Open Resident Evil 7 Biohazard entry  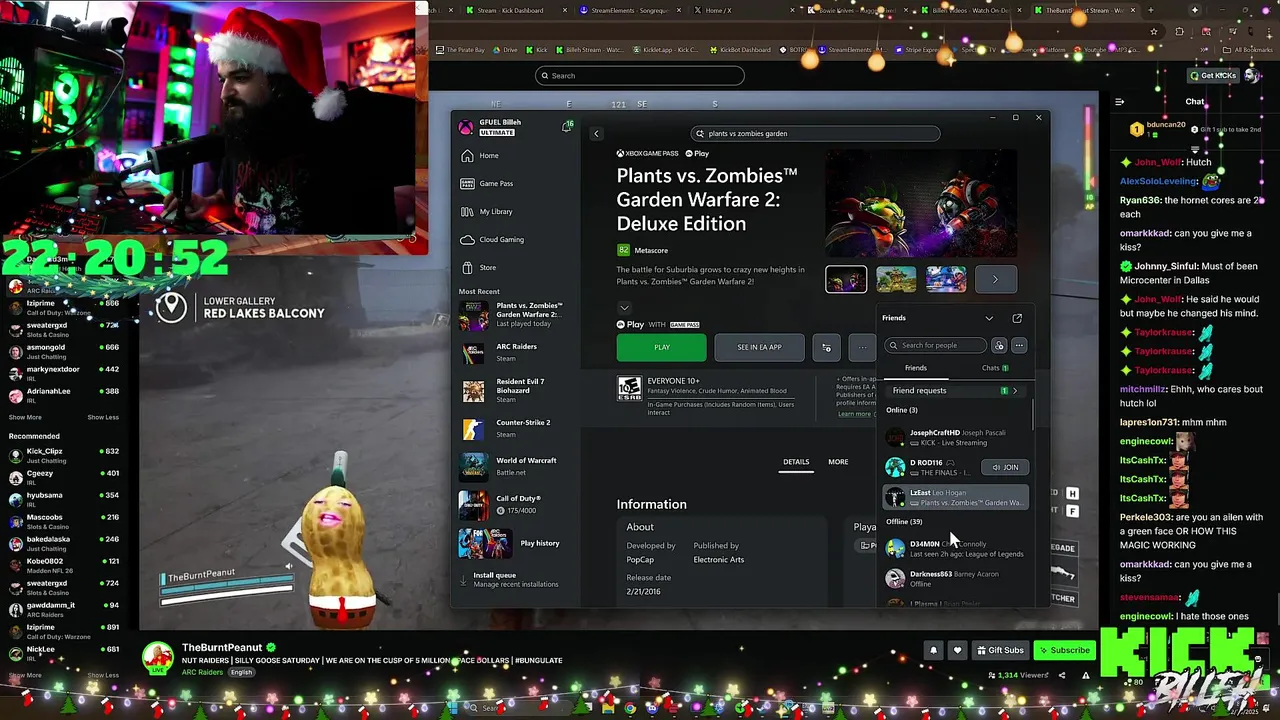pyautogui.click(x=515, y=390)
